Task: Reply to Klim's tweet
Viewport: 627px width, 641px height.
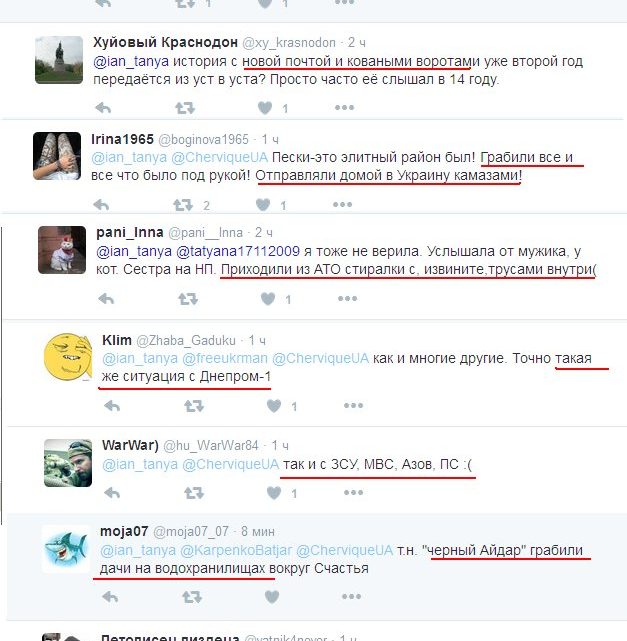Action: [112, 406]
